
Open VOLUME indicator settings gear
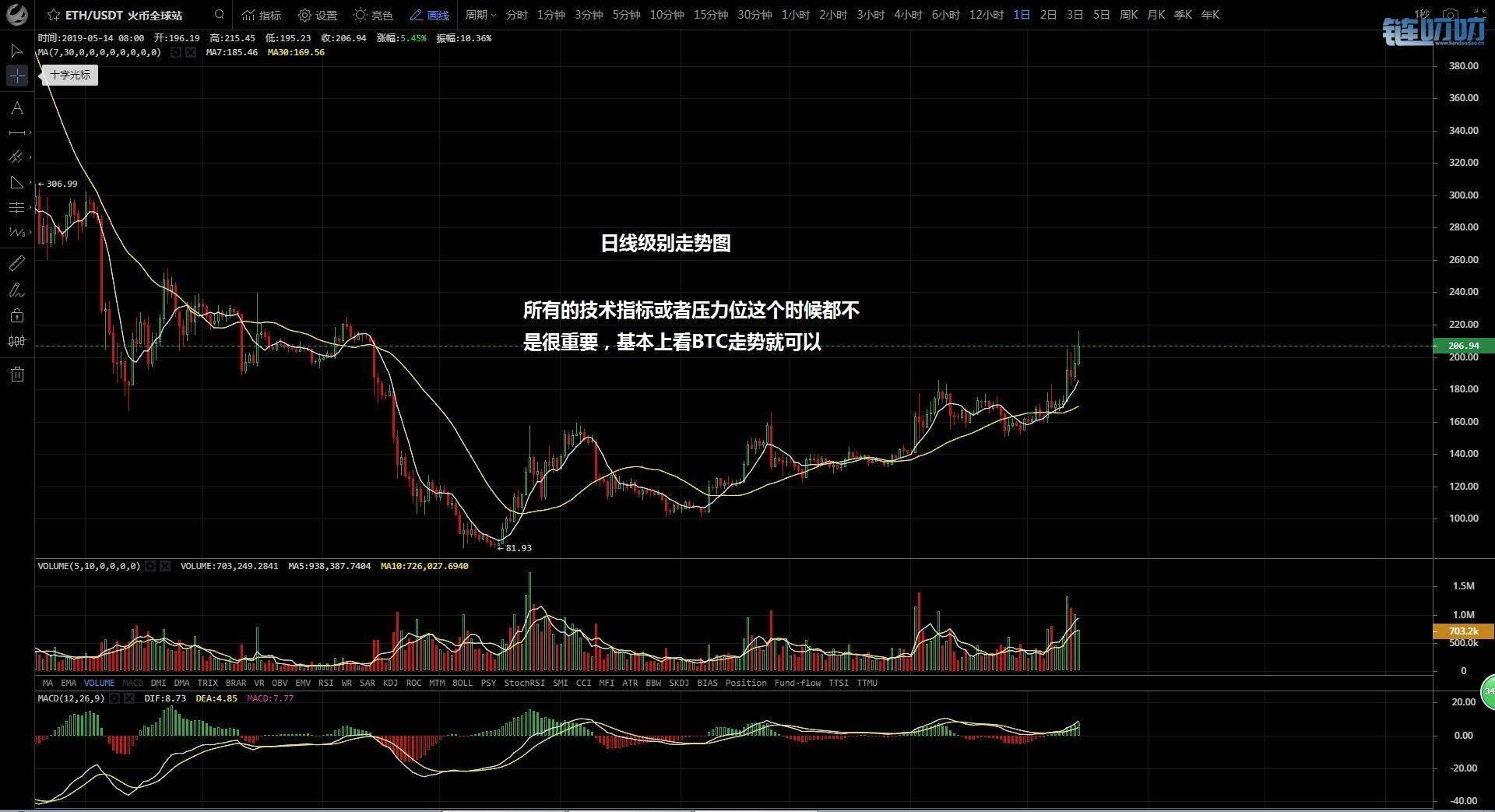pyautogui.click(x=150, y=566)
